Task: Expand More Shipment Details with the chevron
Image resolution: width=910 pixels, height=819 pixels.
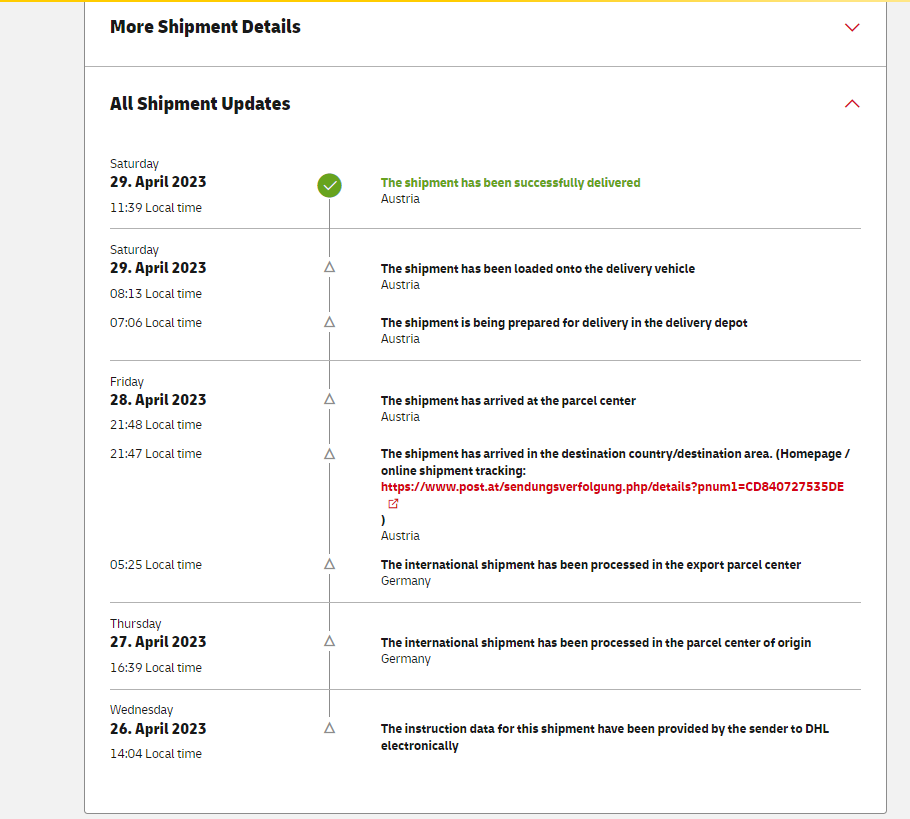Action: pyautogui.click(x=852, y=27)
